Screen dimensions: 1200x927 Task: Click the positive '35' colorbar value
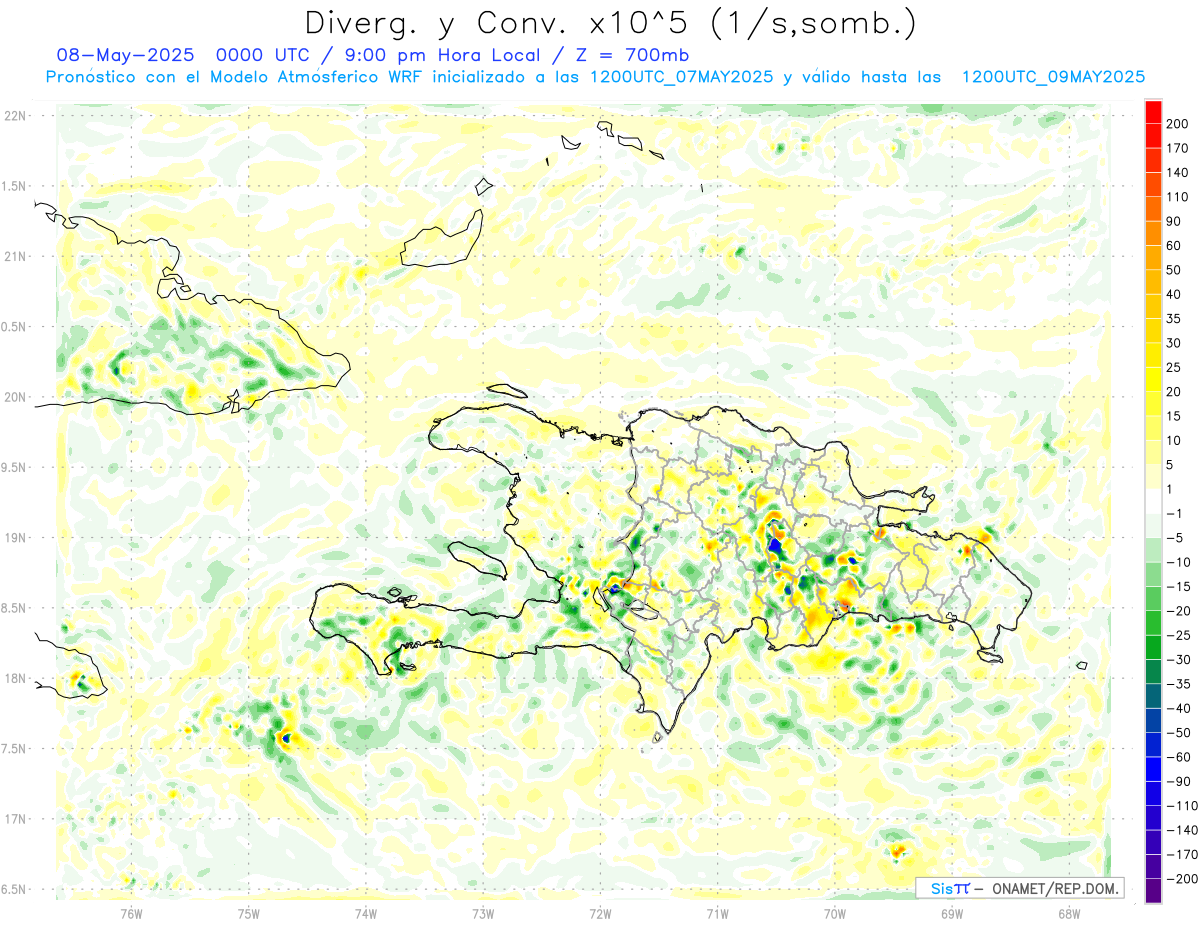click(1174, 320)
